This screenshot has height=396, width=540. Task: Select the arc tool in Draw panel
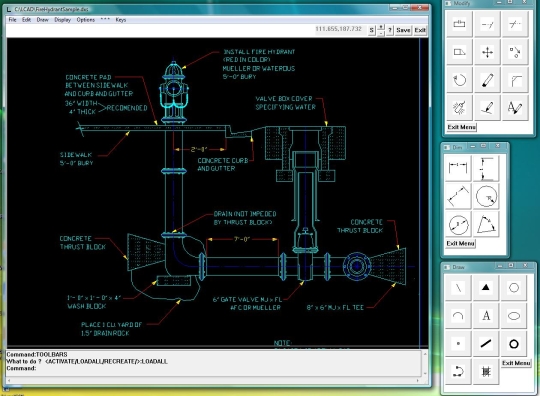(x=458, y=315)
